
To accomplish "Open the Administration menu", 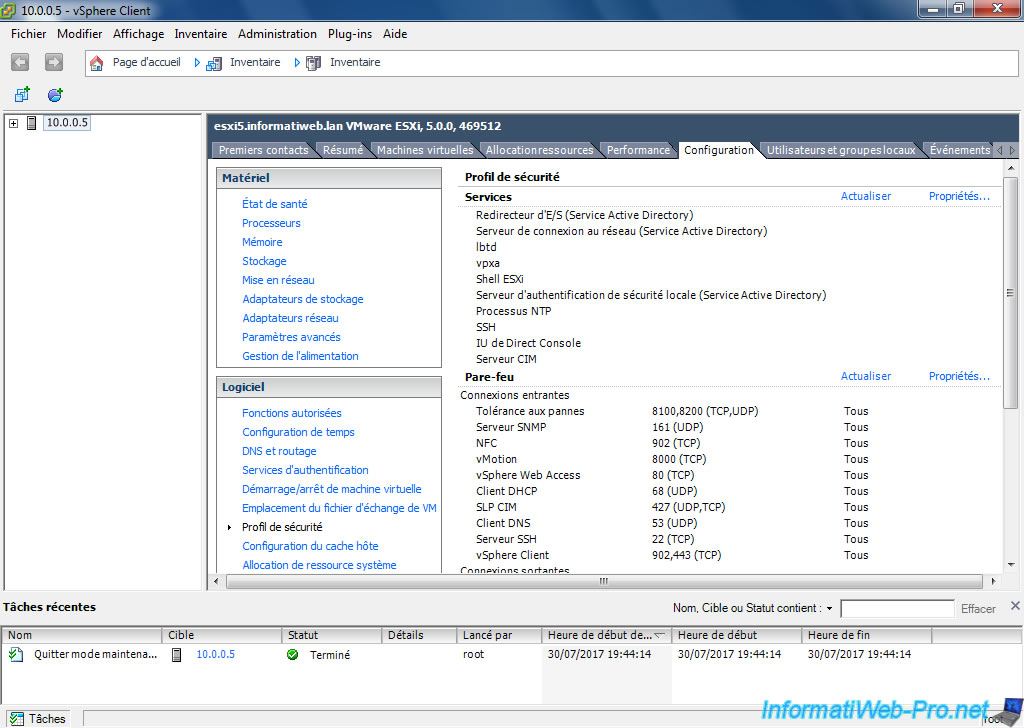I will coord(277,34).
